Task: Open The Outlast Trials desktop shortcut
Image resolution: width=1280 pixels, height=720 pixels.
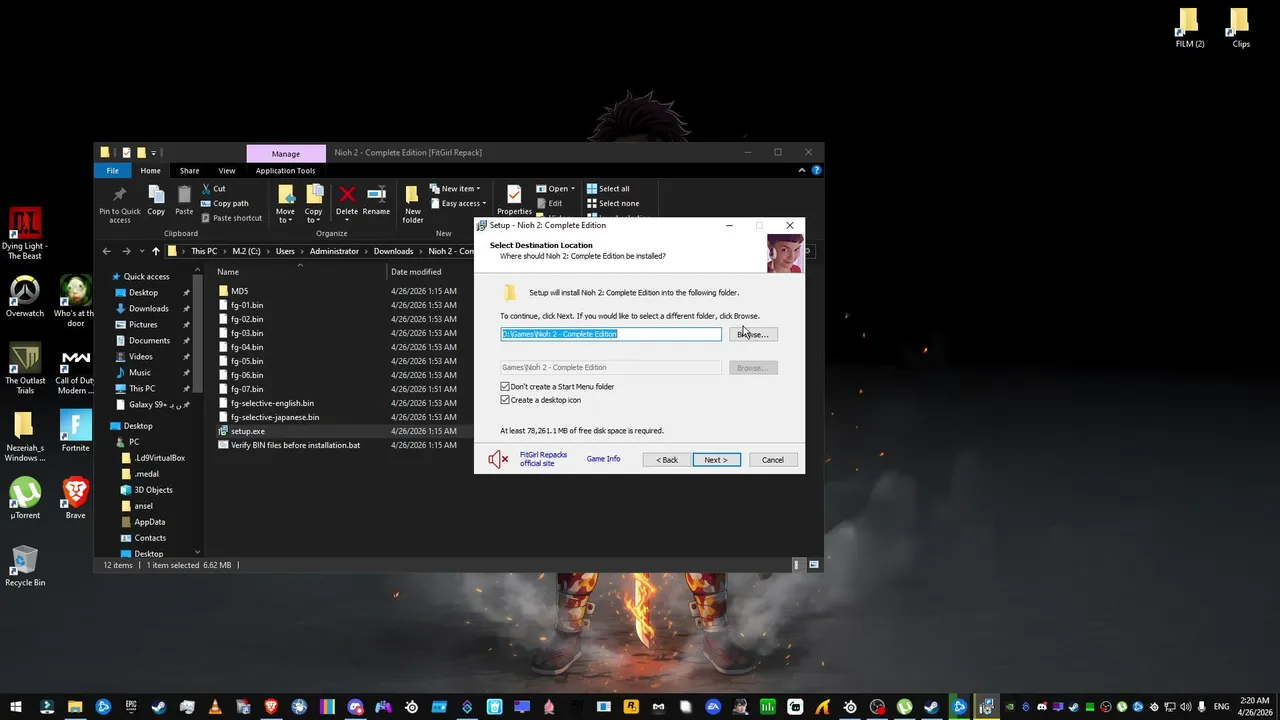Action: pyautogui.click(x=25, y=368)
